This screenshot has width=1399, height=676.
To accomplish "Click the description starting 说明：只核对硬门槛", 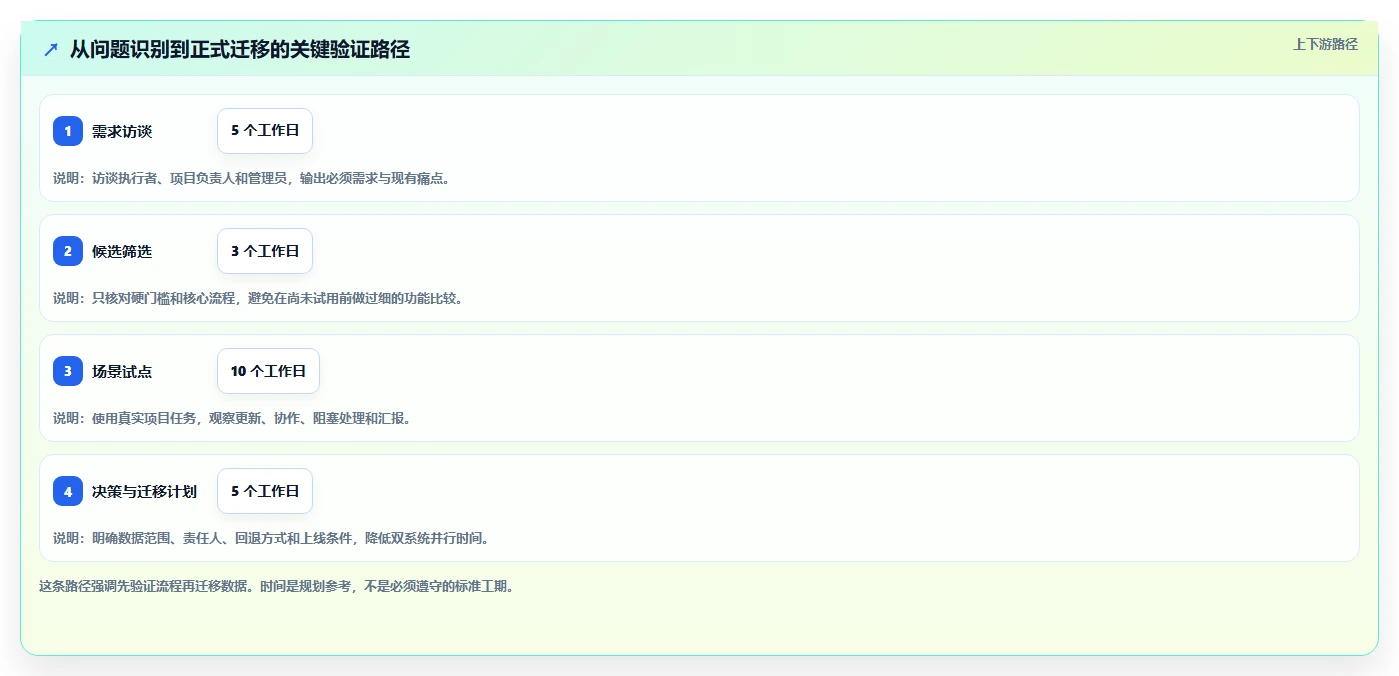I will pos(258,298).
